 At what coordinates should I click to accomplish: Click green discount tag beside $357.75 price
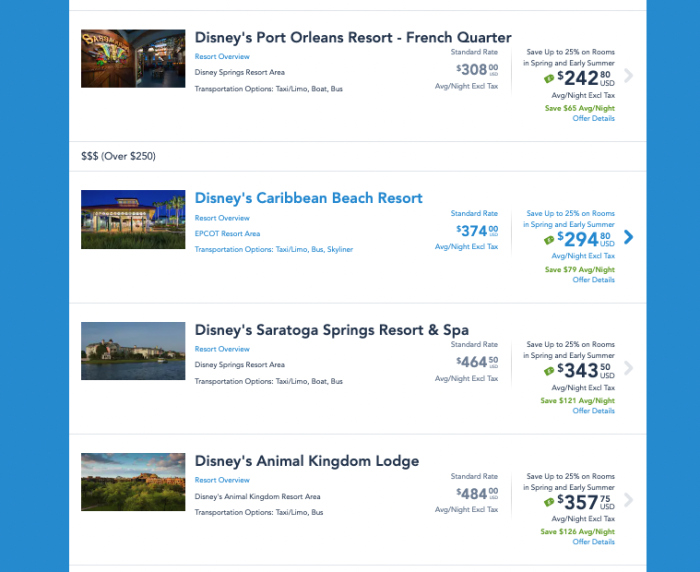tap(549, 502)
